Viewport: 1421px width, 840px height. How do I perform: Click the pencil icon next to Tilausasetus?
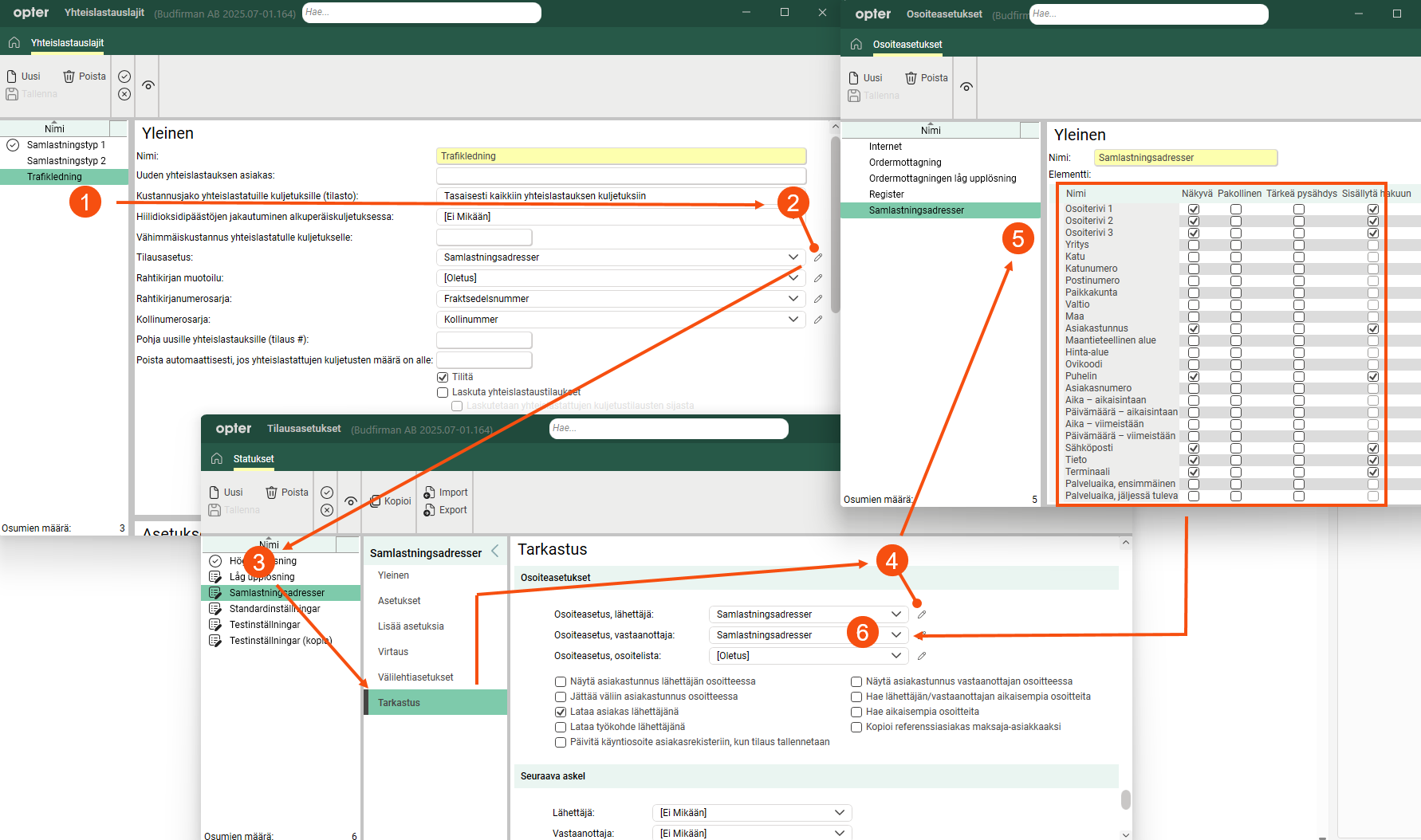817,257
